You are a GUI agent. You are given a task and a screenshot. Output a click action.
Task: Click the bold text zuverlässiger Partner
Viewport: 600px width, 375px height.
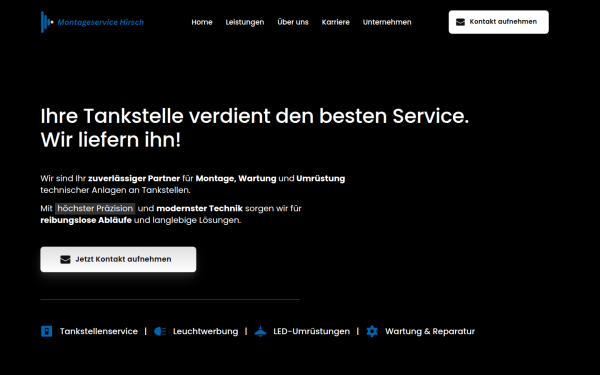pyautogui.click(x=134, y=178)
